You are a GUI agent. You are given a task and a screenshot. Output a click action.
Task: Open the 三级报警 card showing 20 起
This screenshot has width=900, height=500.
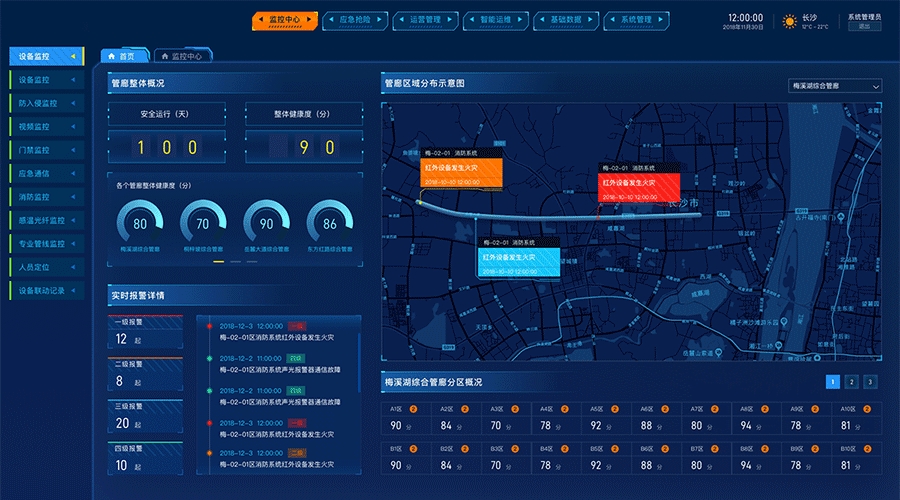coord(145,416)
